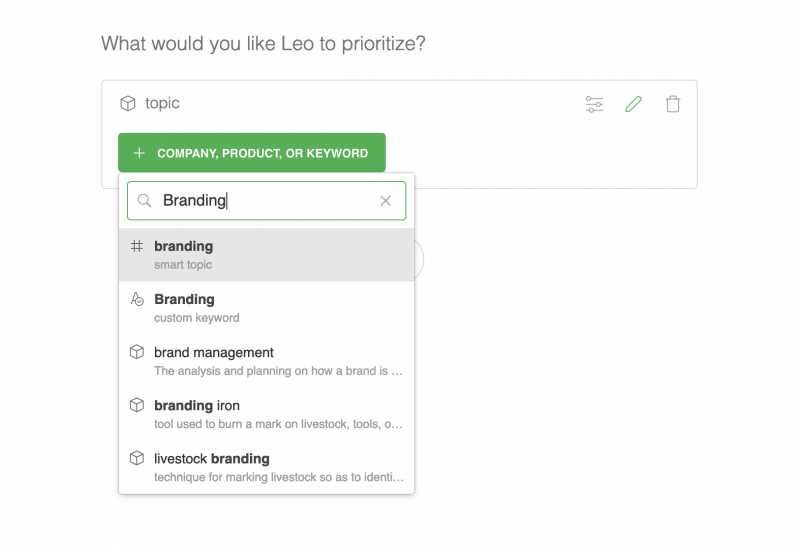The width and height of the screenshot is (800, 547).
Task: Click the cube icon beside topic label
Action: point(128,103)
